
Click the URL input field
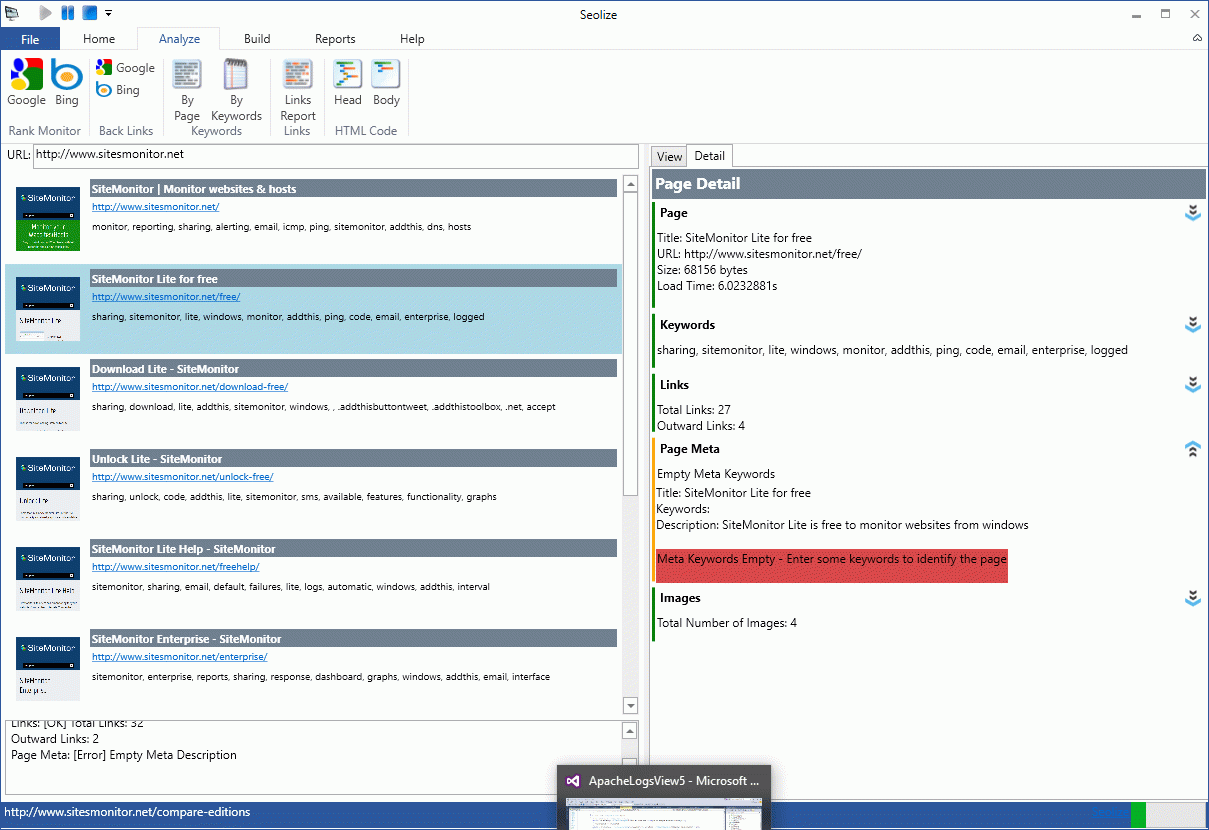tap(335, 156)
